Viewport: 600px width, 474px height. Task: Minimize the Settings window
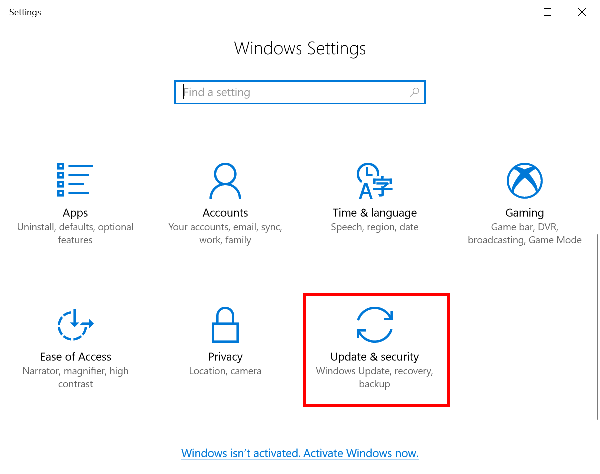548,12
